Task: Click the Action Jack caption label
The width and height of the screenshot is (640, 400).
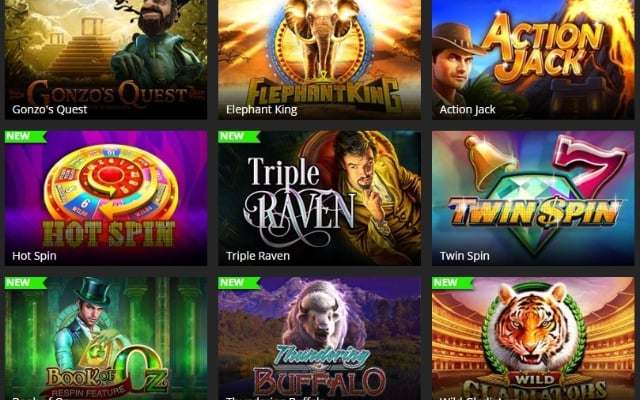Action: 467,110
